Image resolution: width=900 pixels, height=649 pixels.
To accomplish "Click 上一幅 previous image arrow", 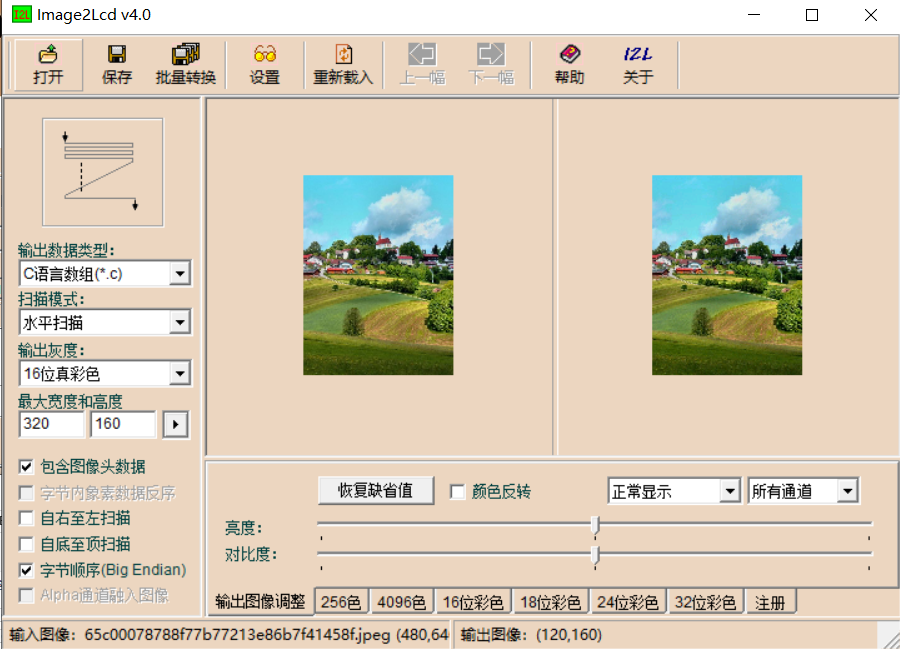I will (422, 55).
